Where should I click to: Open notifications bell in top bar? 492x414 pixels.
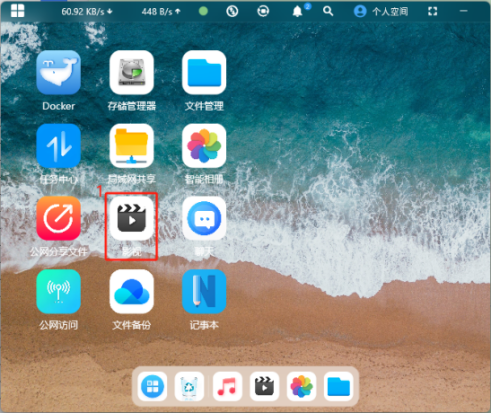click(297, 11)
